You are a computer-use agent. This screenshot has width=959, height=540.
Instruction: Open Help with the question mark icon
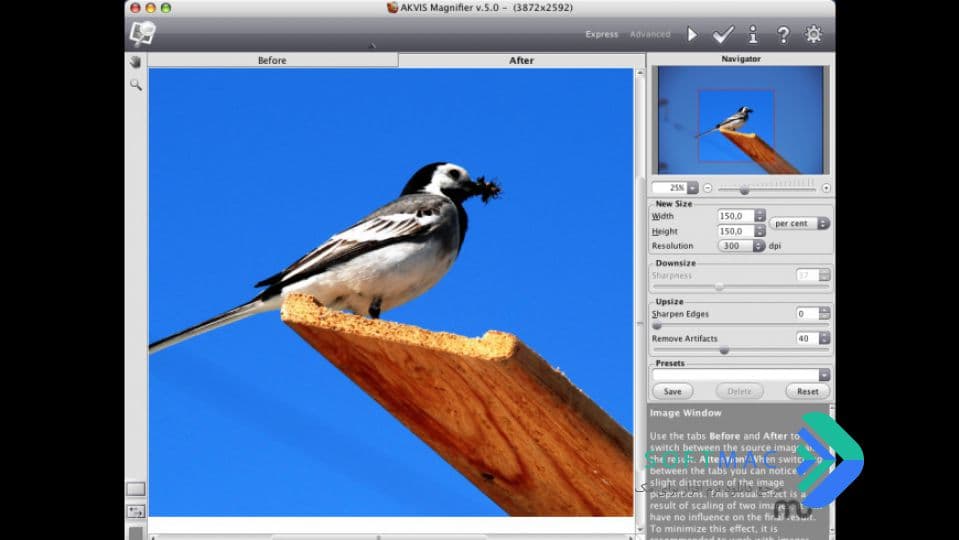(783, 34)
